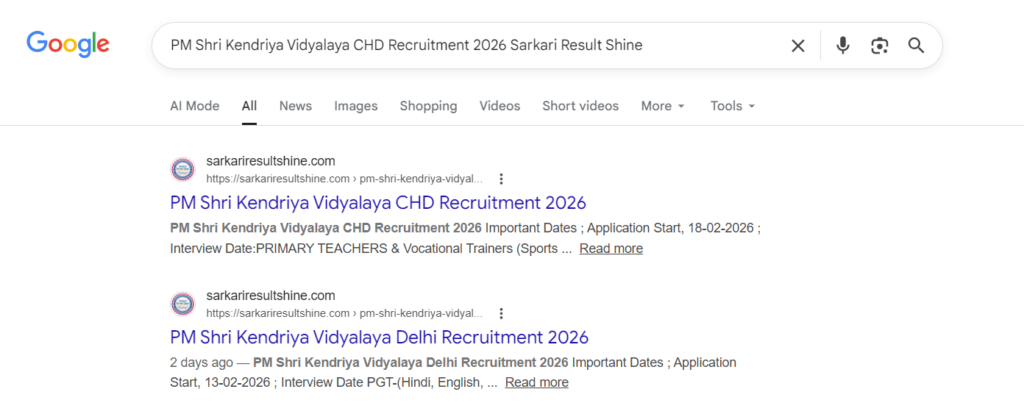Start voice search with microphone icon
1024x414 pixels.
(843, 45)
